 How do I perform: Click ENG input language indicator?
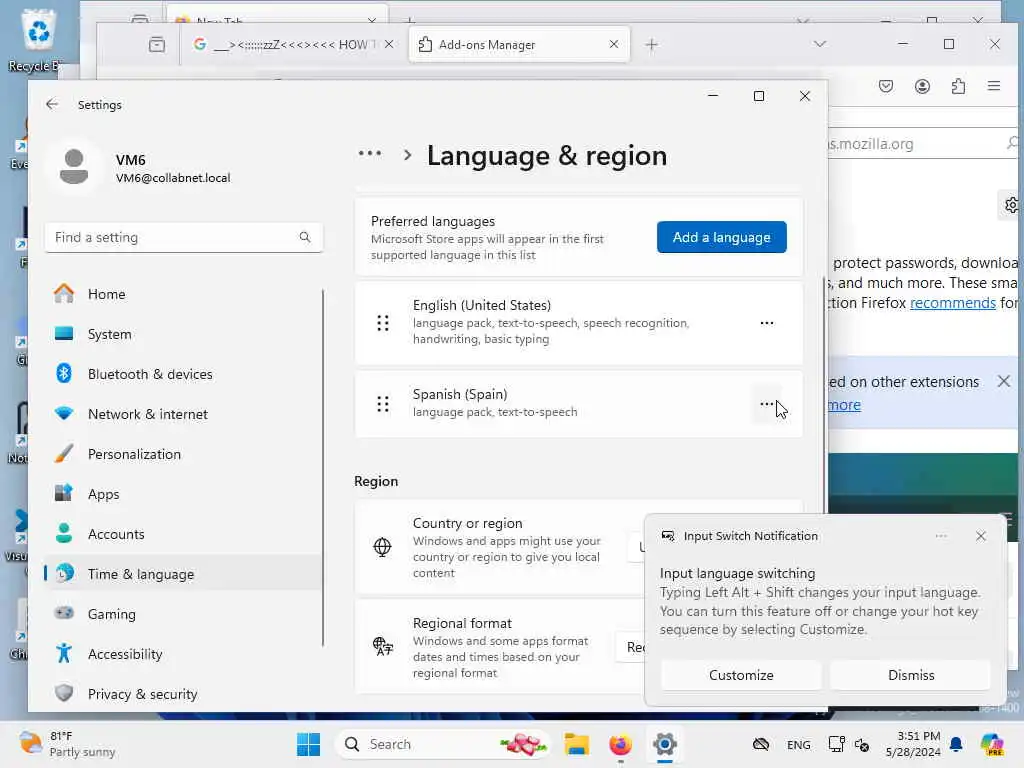coord(799,744)
